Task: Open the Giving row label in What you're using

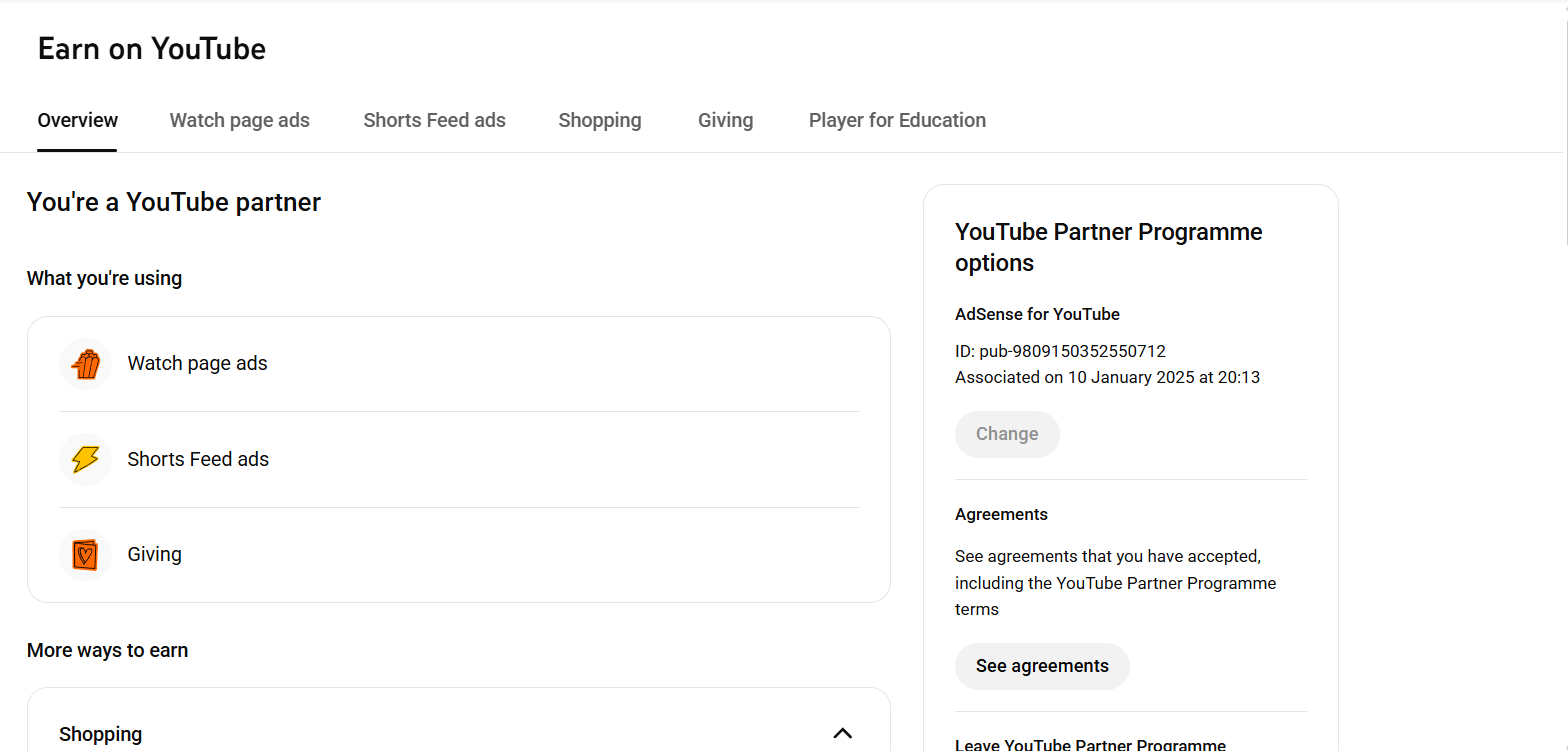Action: 154,555
